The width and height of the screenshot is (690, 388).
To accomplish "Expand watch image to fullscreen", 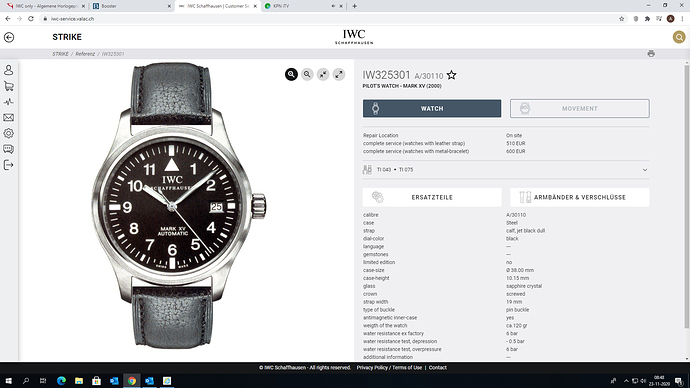I will [x=339, y=74].
